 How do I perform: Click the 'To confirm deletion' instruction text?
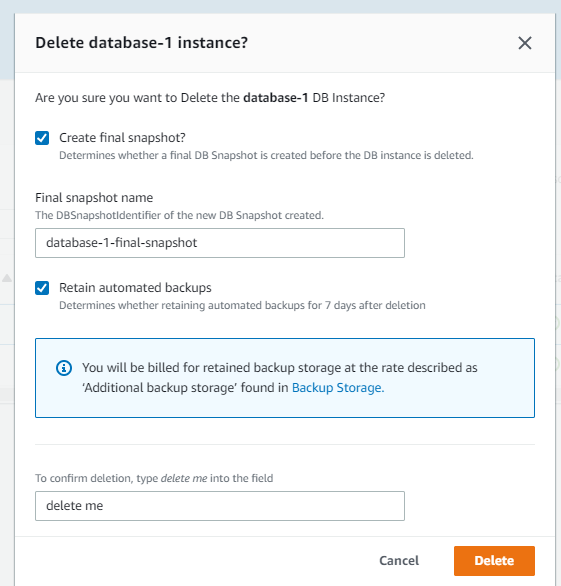pyautogui.click(x=154, y=478)
